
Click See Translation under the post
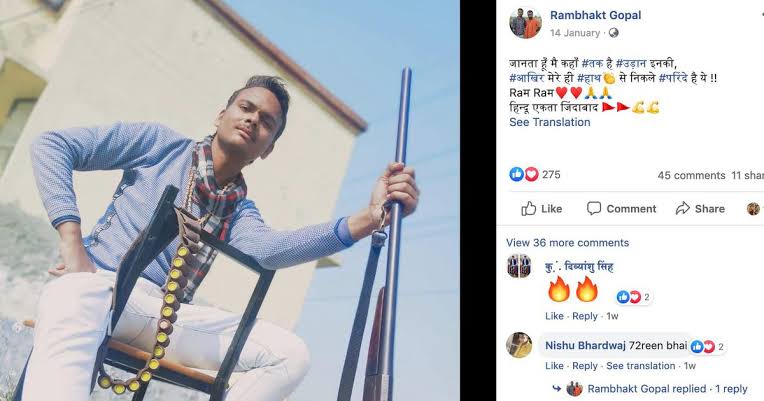coord(550,122)
